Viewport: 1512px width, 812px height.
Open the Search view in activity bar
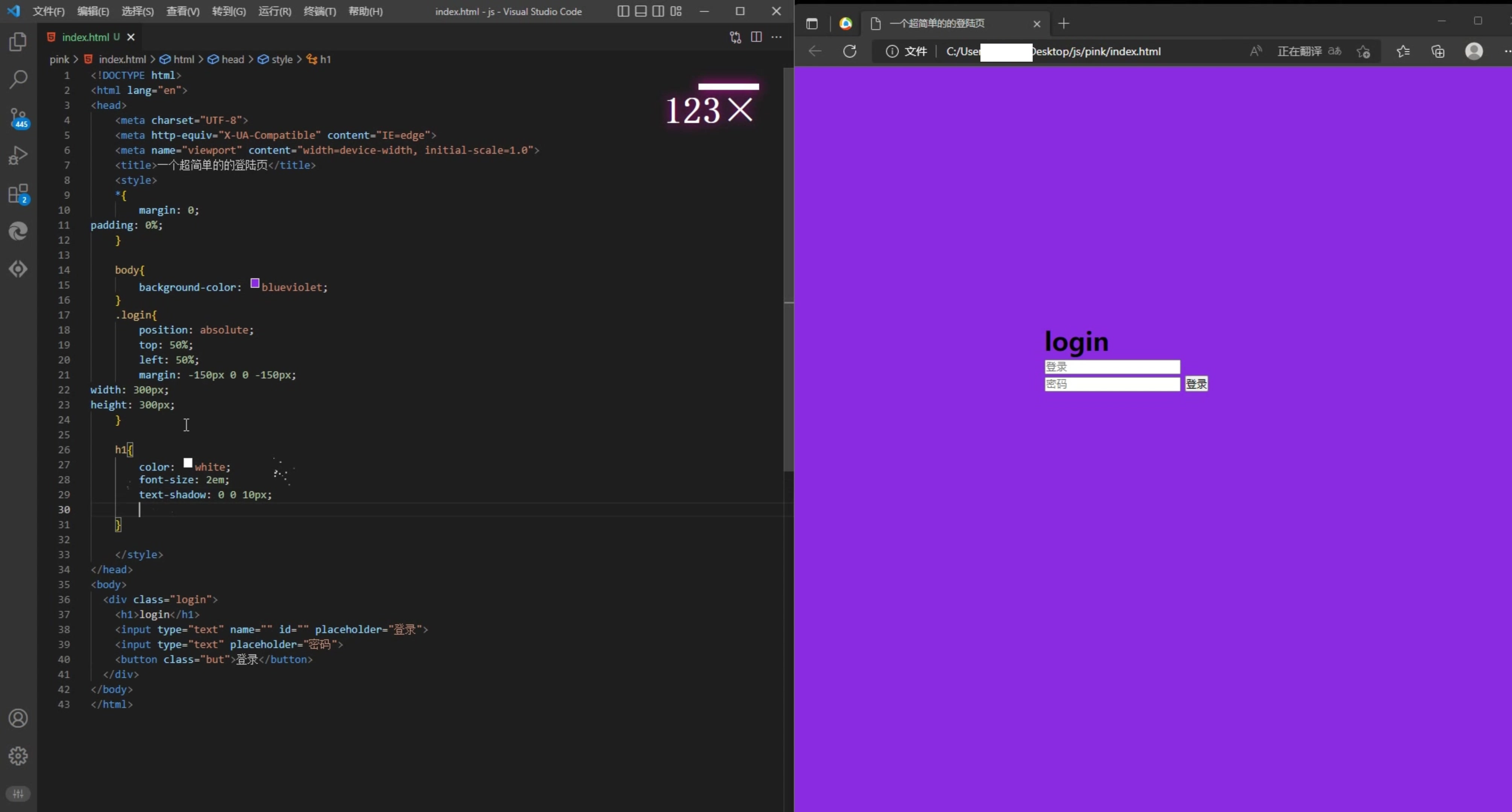click(x=18, y=79)
